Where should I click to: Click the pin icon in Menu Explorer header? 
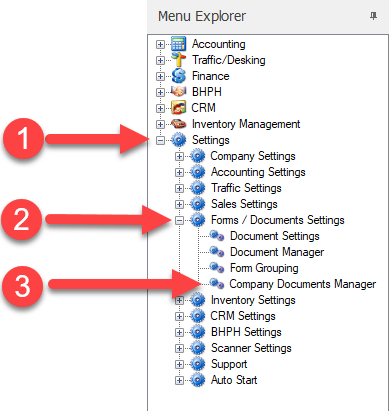[374, 16]
